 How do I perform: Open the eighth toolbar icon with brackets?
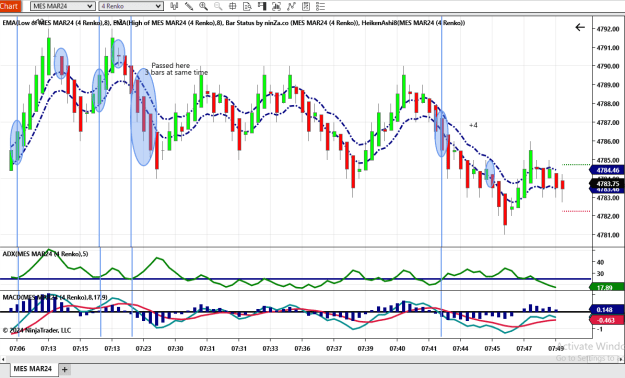tap(276, 6)
